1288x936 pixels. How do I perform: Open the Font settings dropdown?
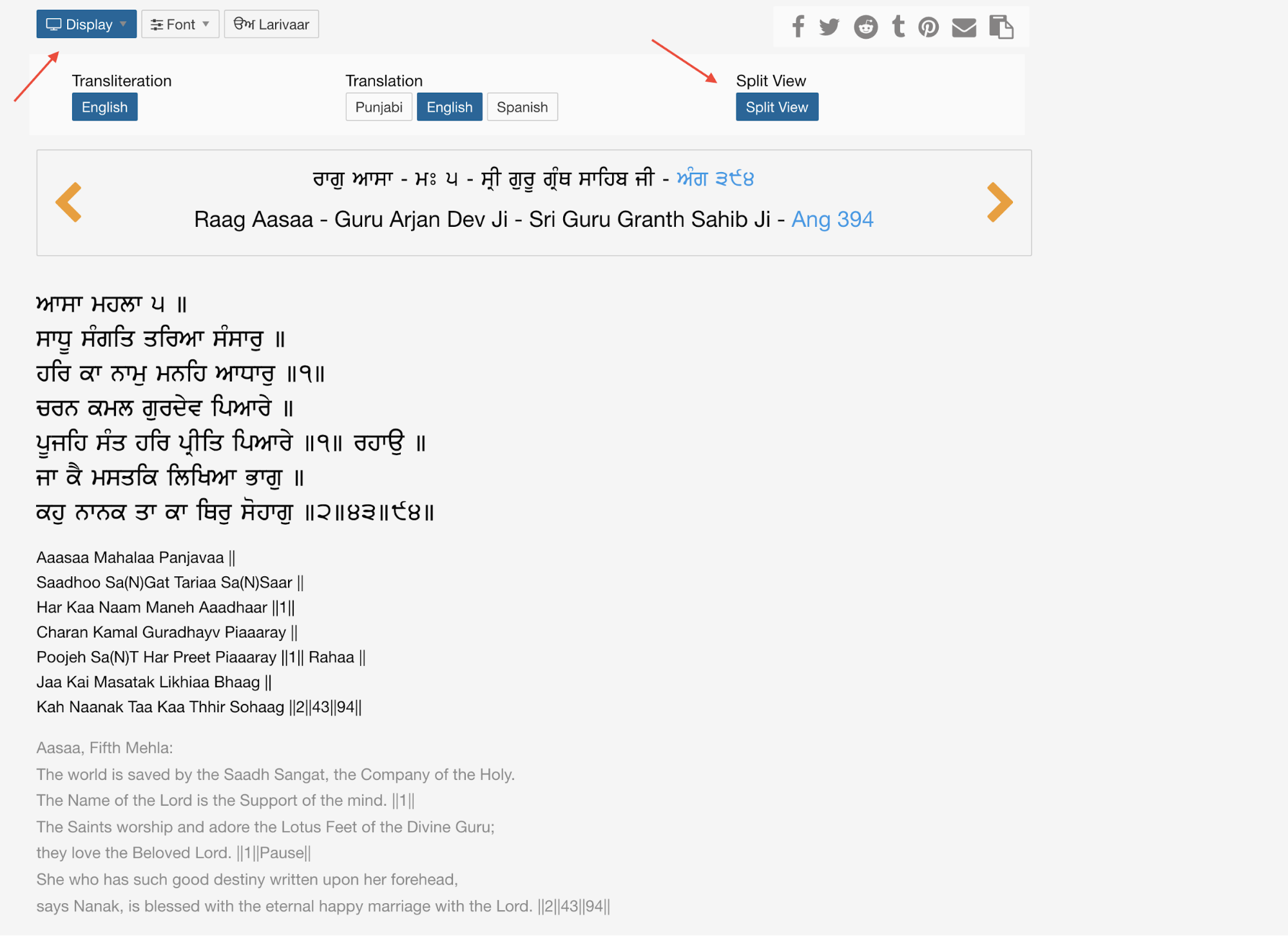click(x=179, y=24)
